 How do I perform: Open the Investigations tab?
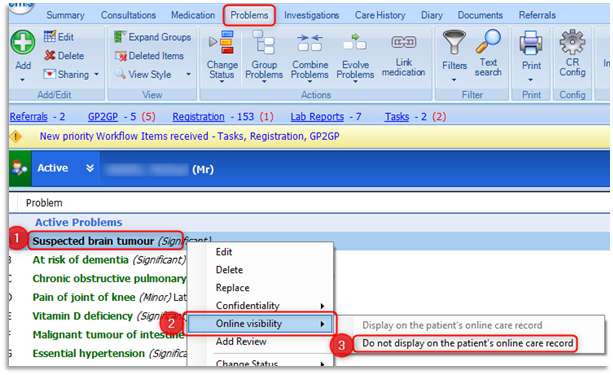tap(312, 15)
